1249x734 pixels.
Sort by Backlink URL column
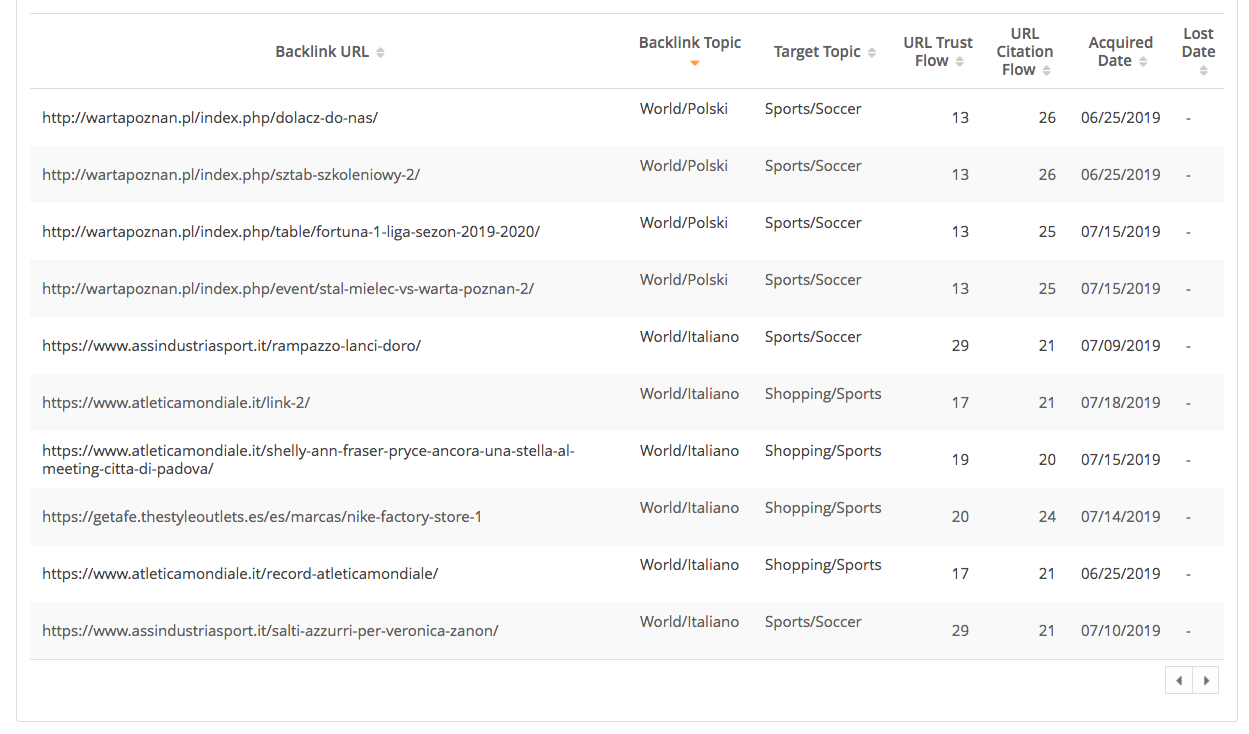[380, 52]
